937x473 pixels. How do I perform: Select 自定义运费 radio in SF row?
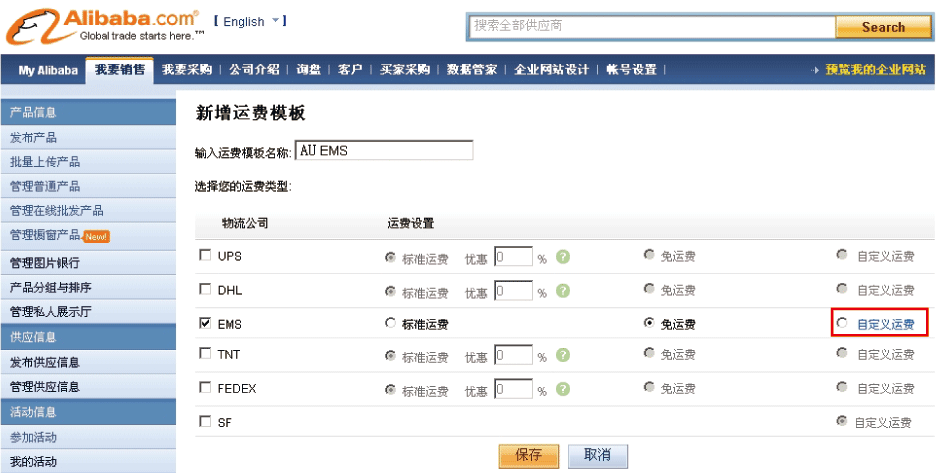click(842, 421)
